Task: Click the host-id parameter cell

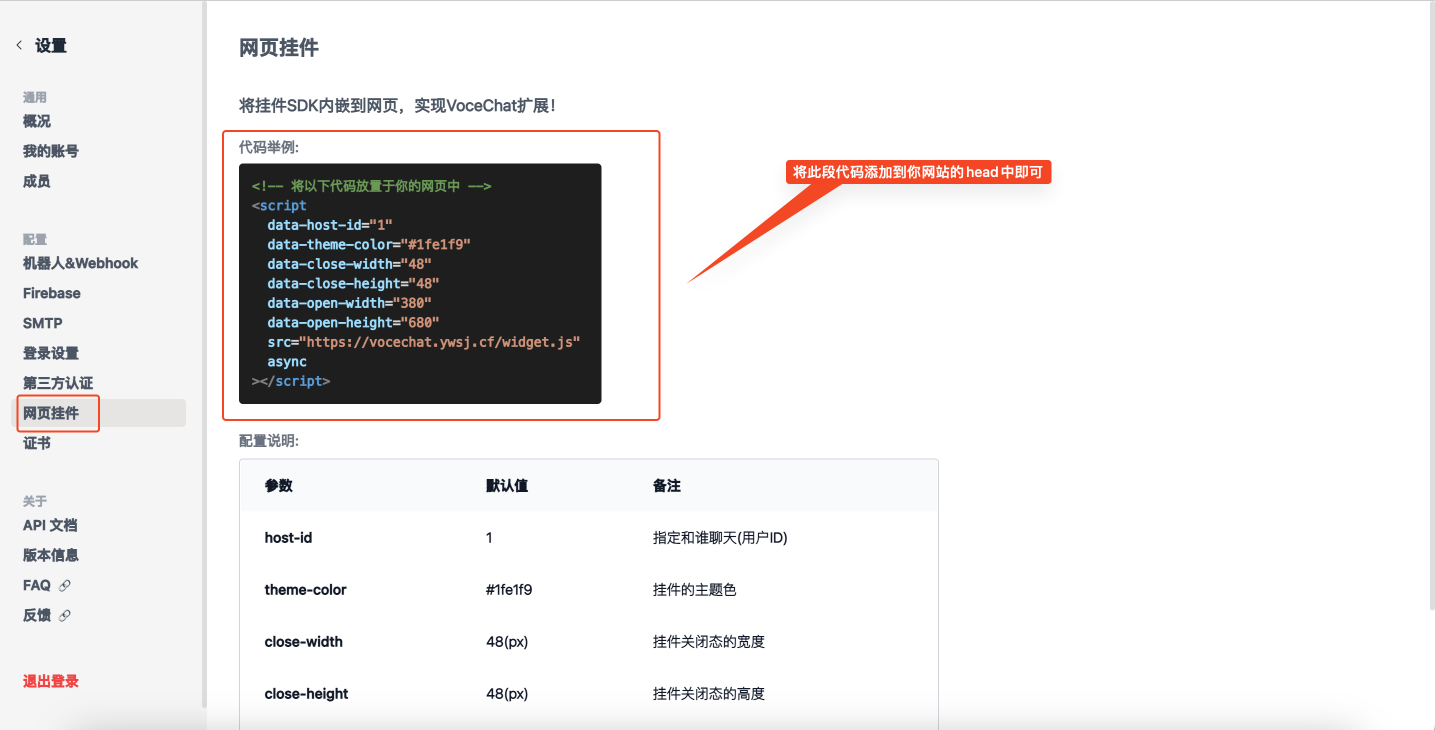Action: (x=289, y=537)
